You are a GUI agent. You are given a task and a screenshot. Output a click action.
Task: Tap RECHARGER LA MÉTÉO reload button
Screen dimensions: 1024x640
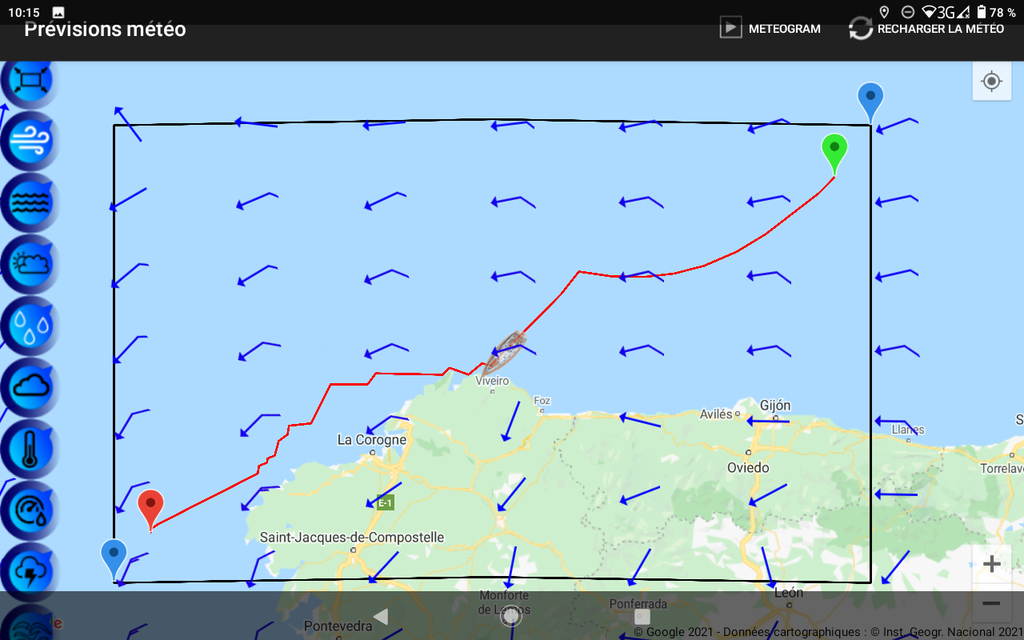point(926,29)
